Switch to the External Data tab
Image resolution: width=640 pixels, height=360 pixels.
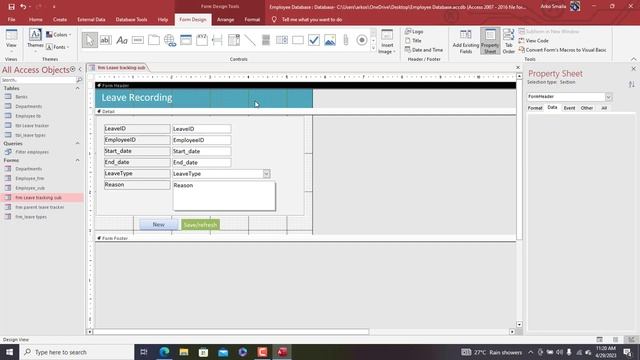coord(91,19)
